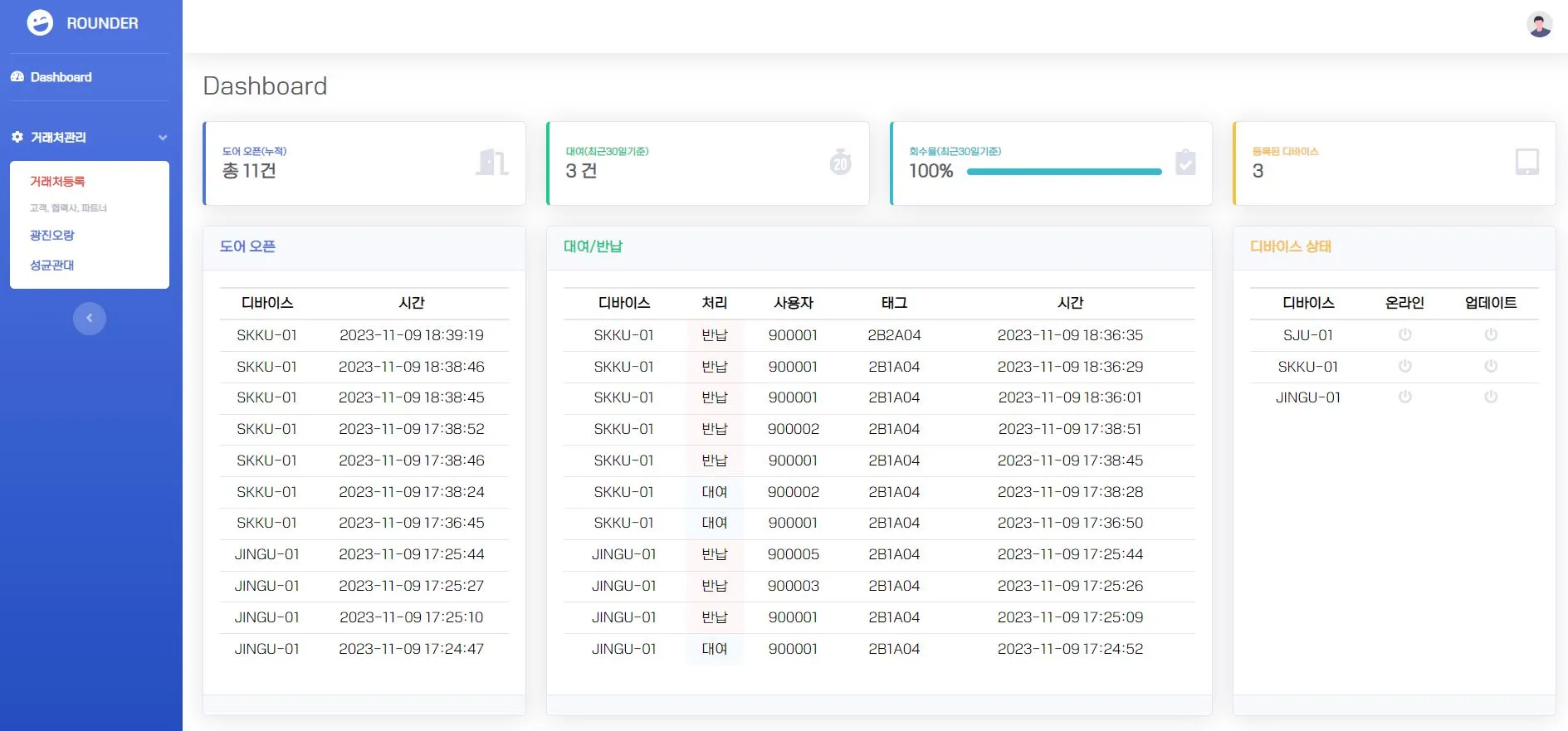1568x731 pixels.
Task: Click the door icon in door-open card
Action: tap(491, 162)
